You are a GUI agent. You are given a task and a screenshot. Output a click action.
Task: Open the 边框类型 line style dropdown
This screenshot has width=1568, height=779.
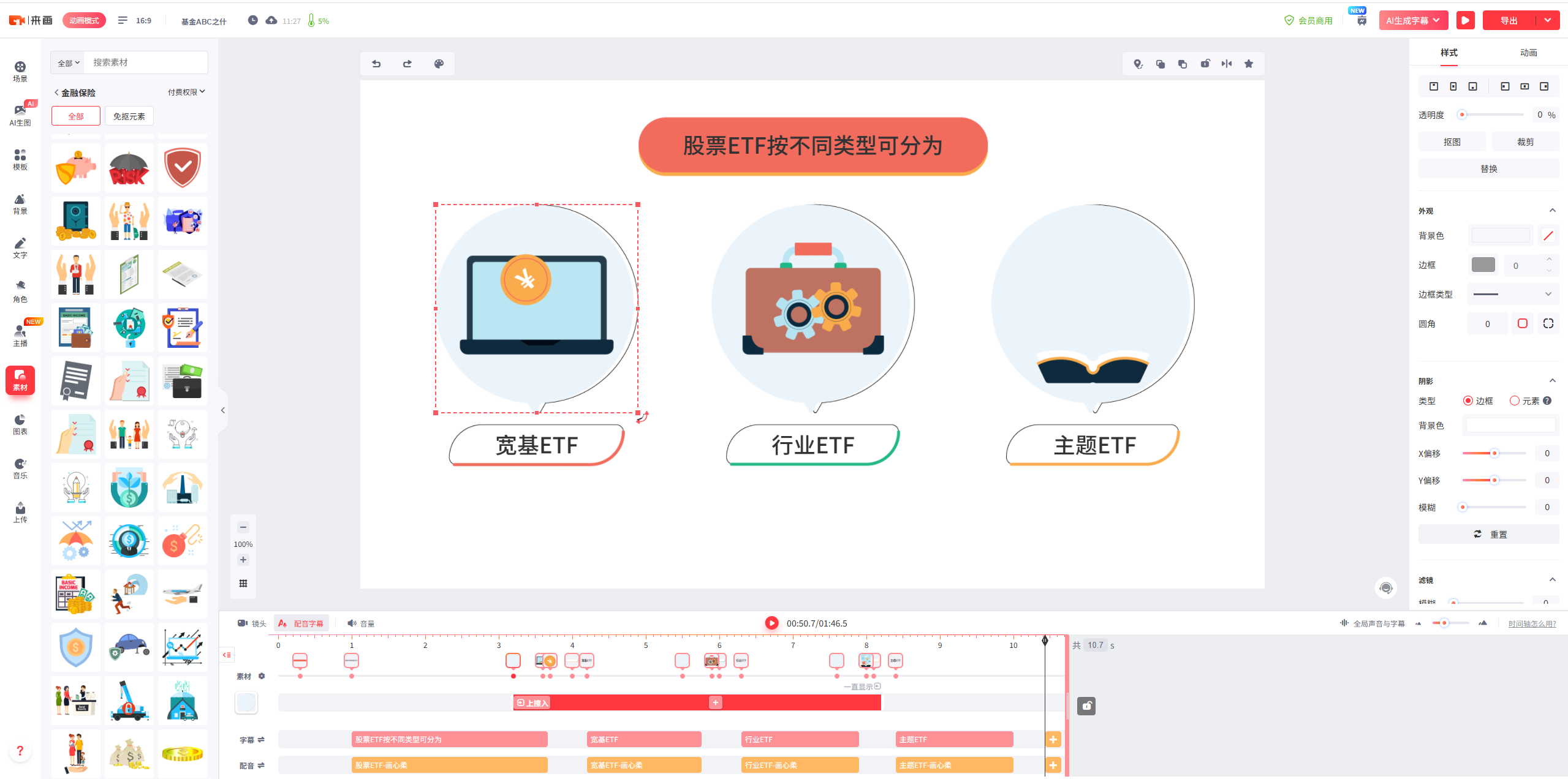(1513, 294)
